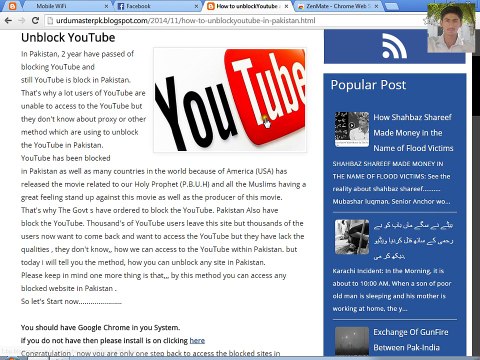This screenshot has height=360, width=480.
Task: Close the Facebook tab
Action: 196,6
